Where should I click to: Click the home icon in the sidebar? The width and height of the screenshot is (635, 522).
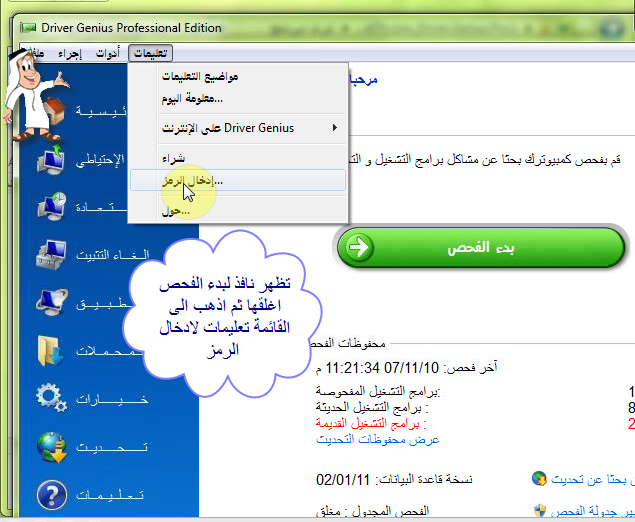tap(53, 110)
